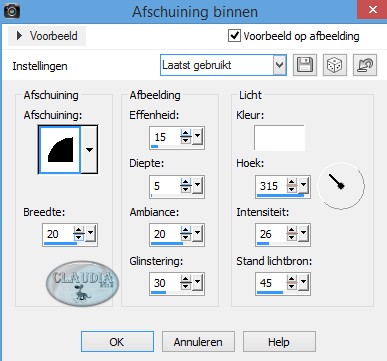Open the Instellingen presets dropdown
This screenshot has height=361, width=387.
tap(279, 65)
